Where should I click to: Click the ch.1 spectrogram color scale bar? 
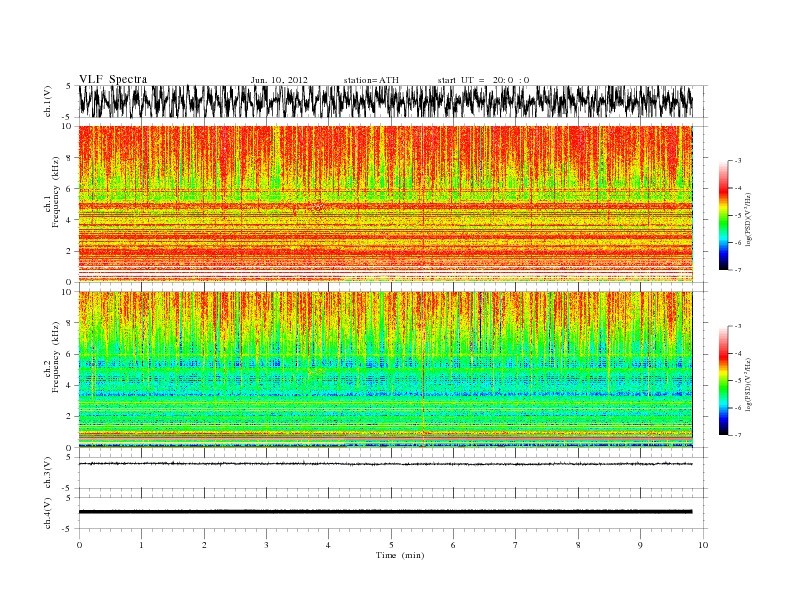tap(723, 215)
